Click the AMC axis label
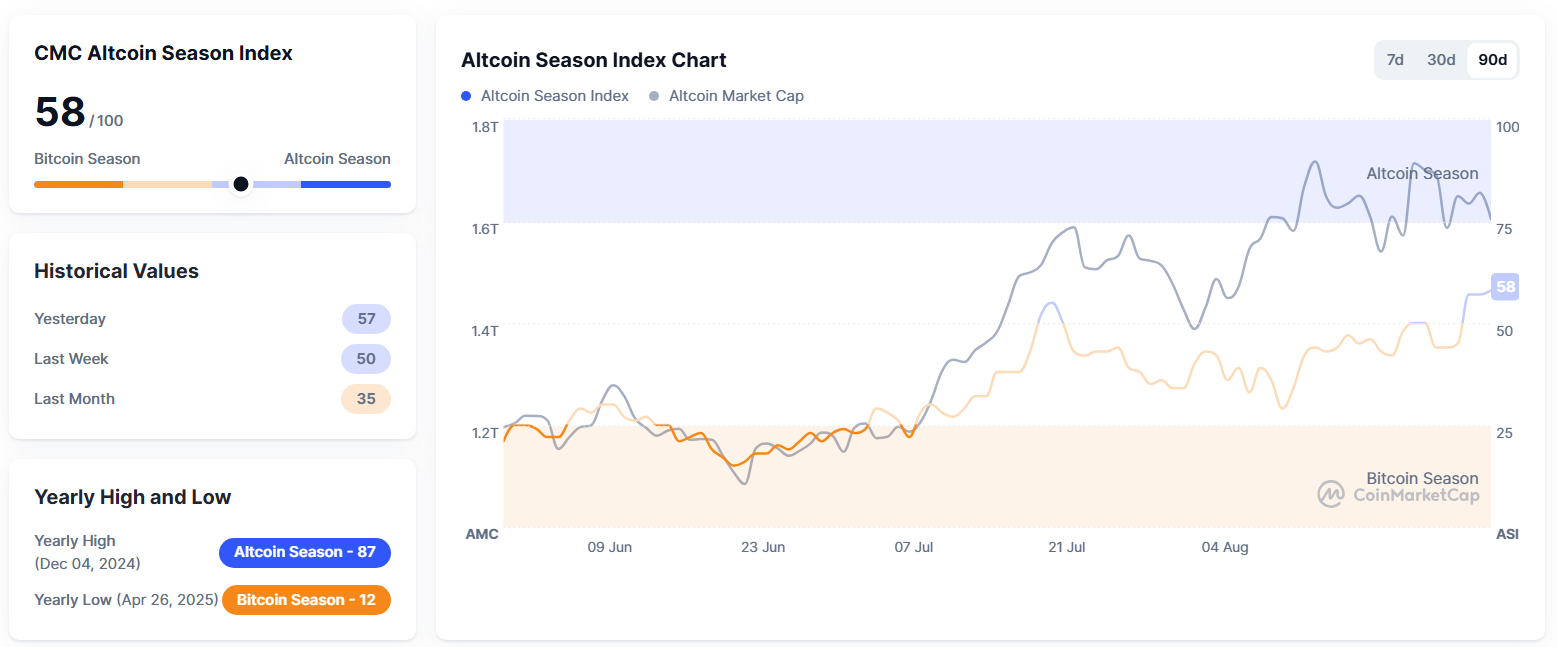 (x=482, y=534)
